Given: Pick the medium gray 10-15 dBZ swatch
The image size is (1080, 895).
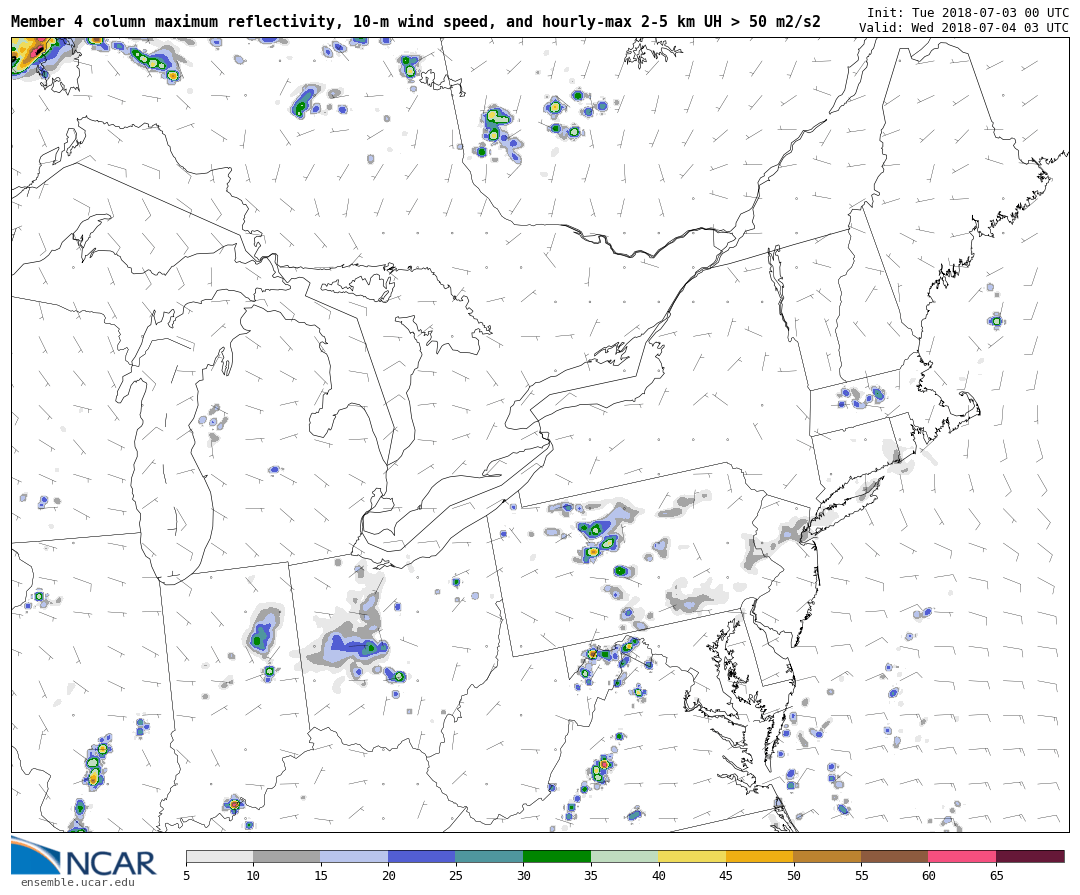Looking at the screenshot, I should 286,857.
